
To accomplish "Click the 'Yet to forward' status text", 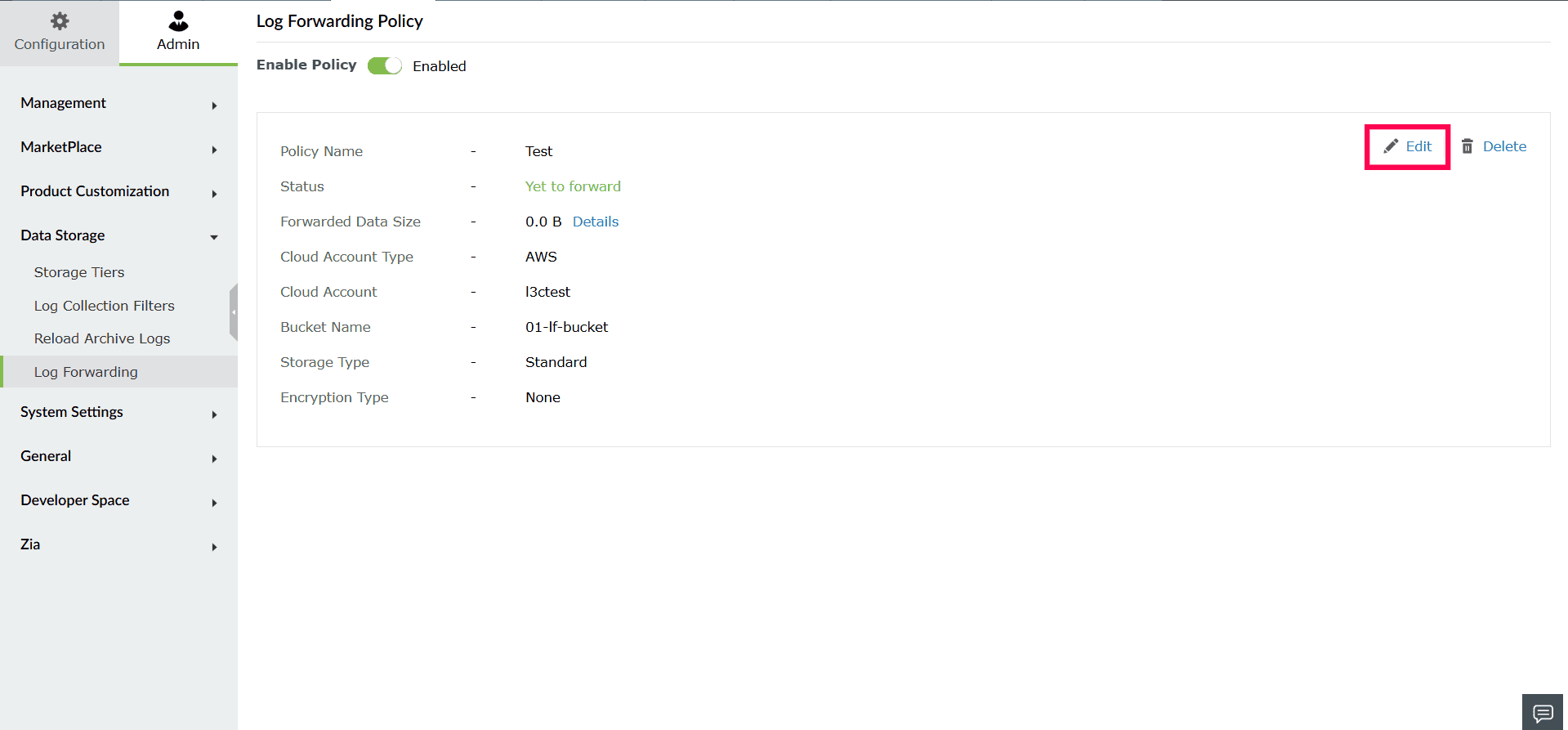I will click(573, 186).
